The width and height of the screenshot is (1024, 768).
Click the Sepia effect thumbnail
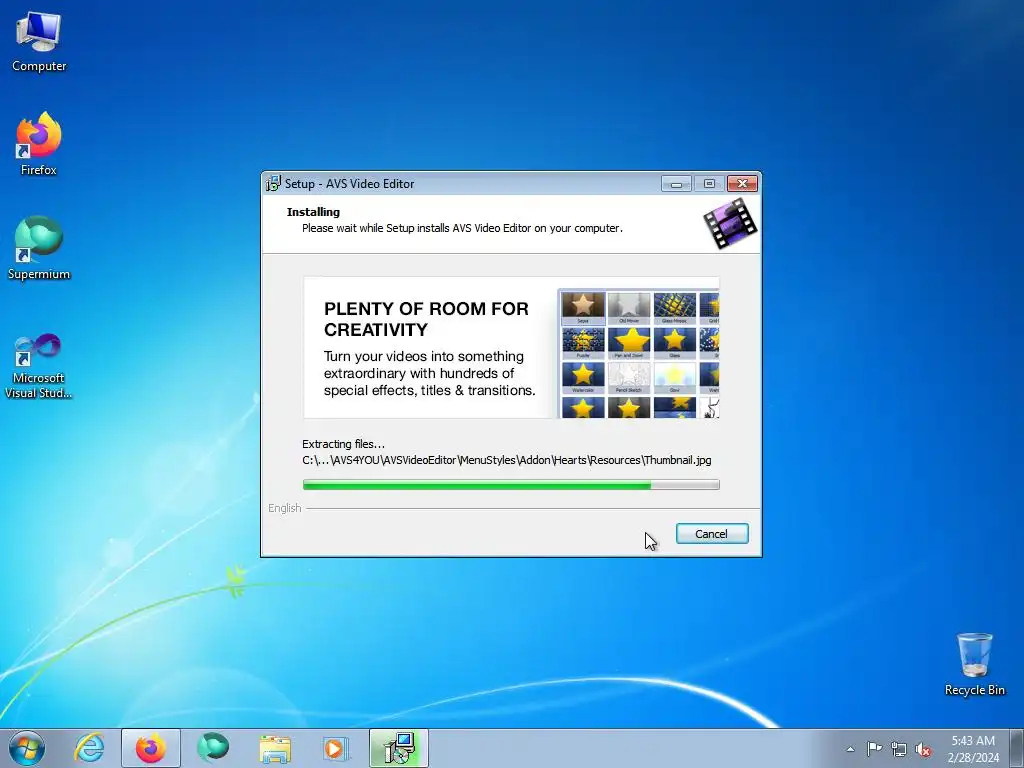pyautogui.click(x=583, y=308)
